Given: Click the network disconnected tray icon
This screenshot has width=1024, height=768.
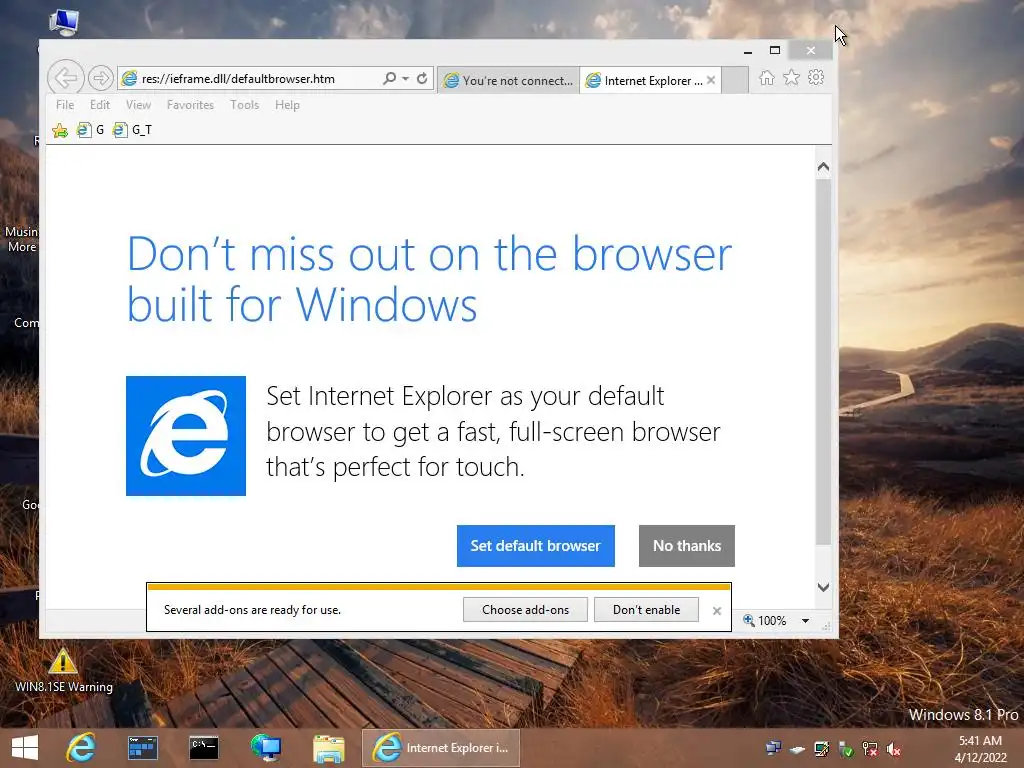Looking at the screenshot, I should (x=870, y=749).
